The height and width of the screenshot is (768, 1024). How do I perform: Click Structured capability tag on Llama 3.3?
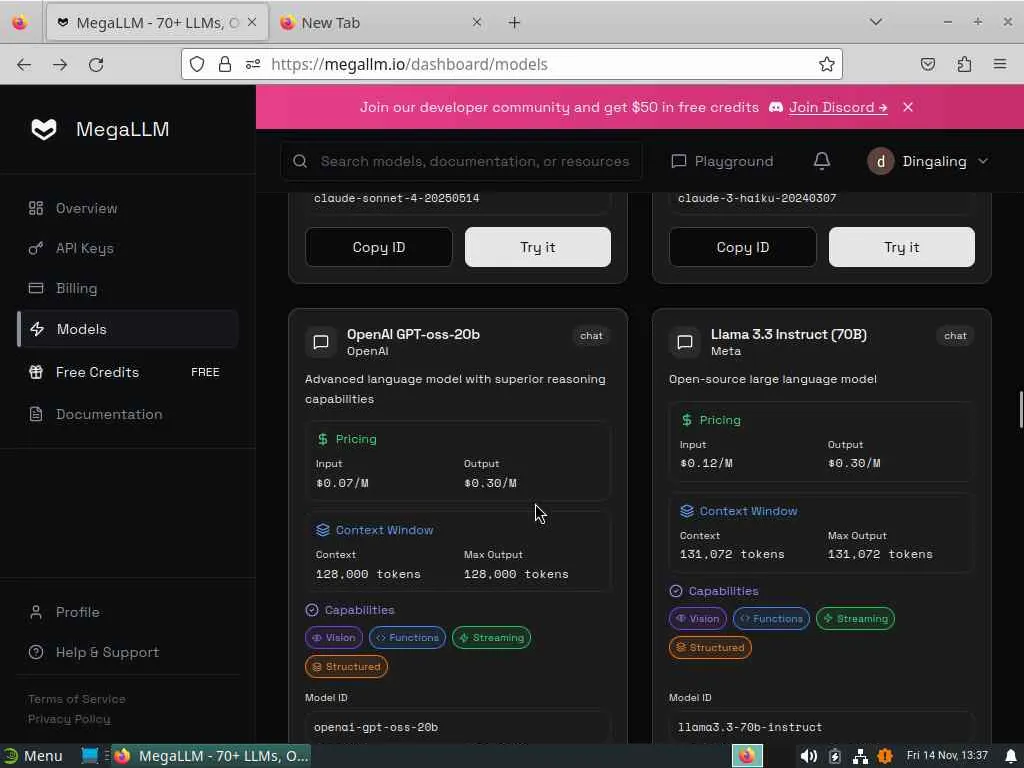710,647
